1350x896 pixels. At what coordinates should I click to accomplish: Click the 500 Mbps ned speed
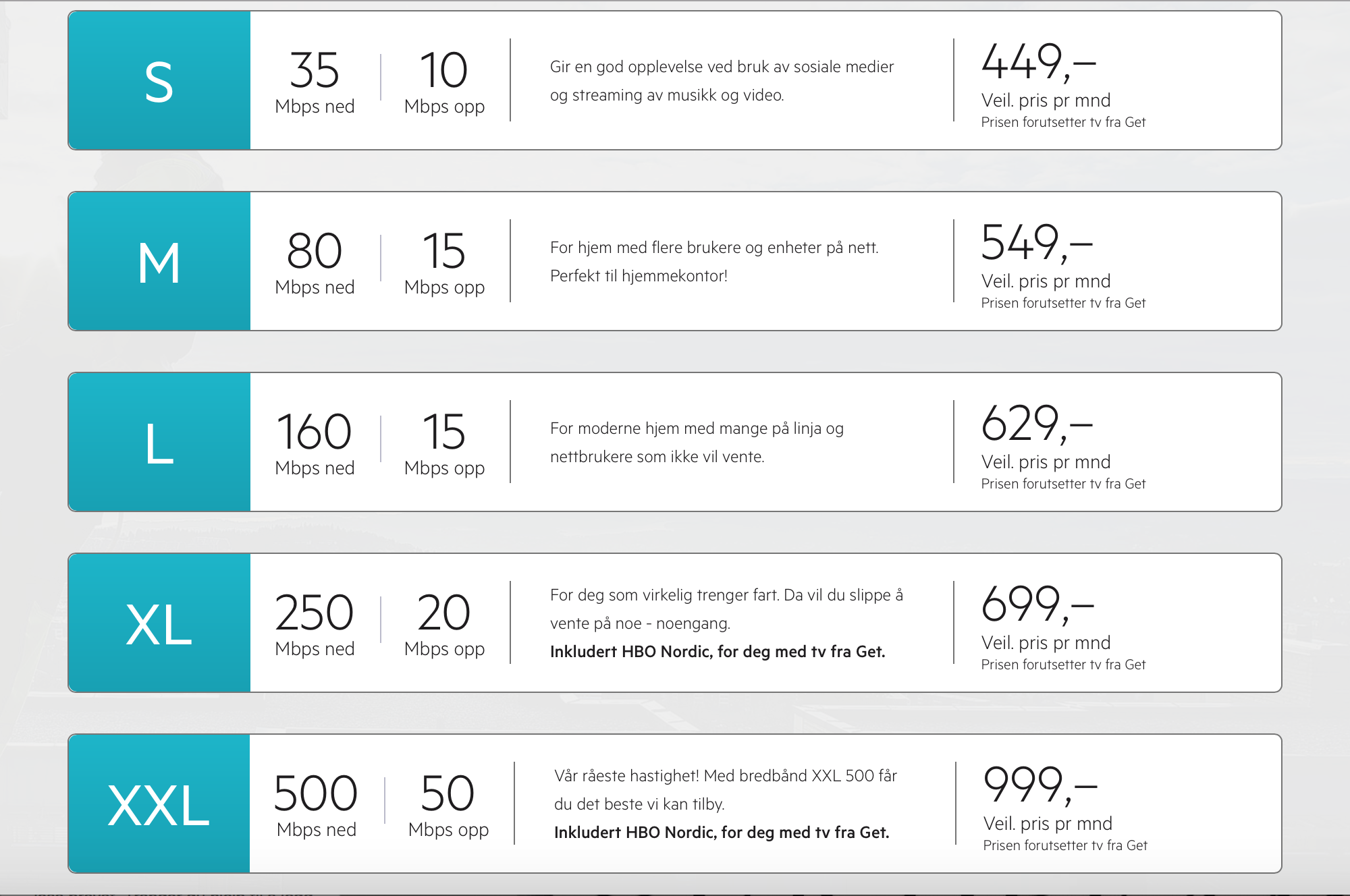316,806
